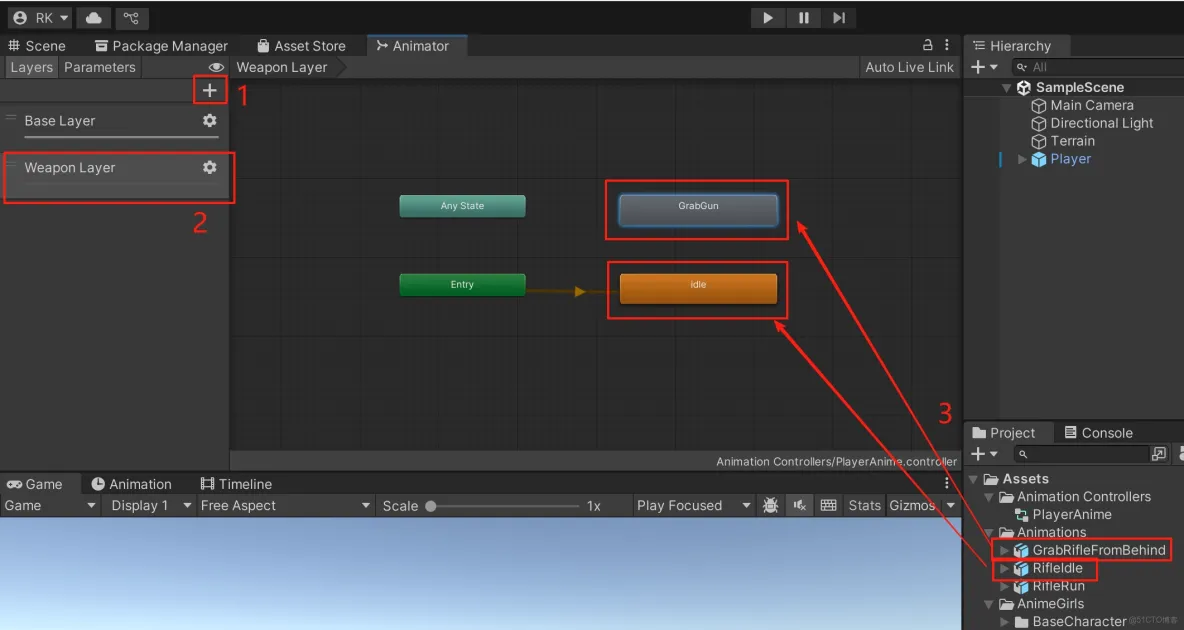Mute game audio with the speaker icon
Viewport: 1184px width, 630px height.
799,505
